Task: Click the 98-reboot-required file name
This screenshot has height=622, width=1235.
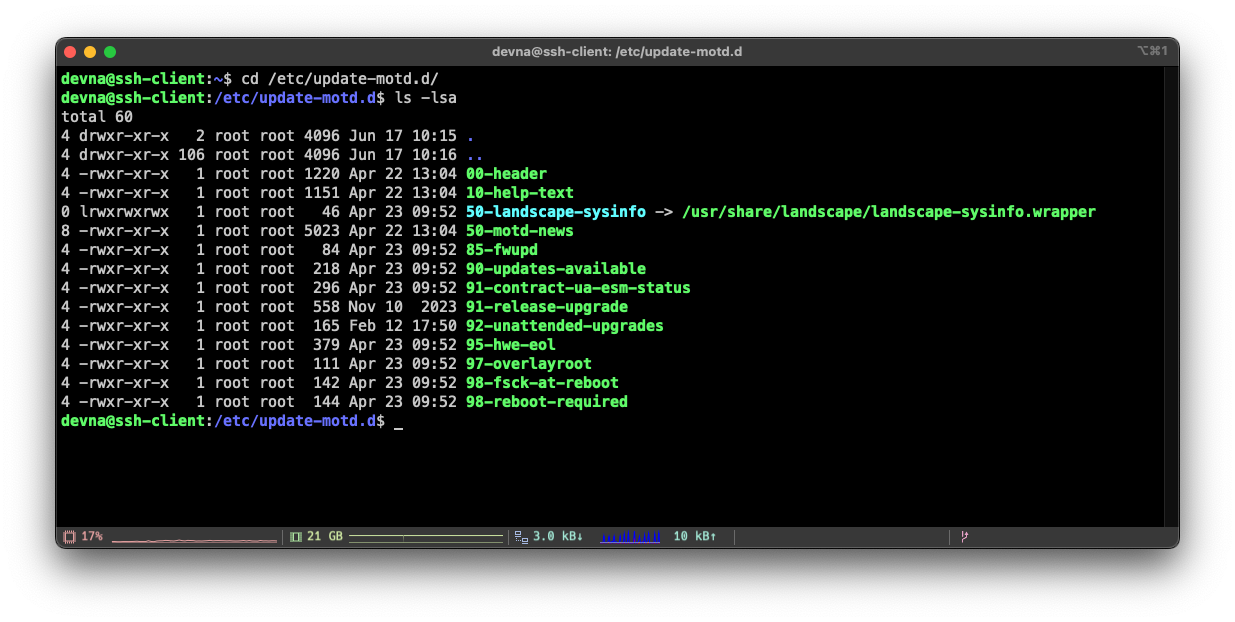Action: (547, 402)
